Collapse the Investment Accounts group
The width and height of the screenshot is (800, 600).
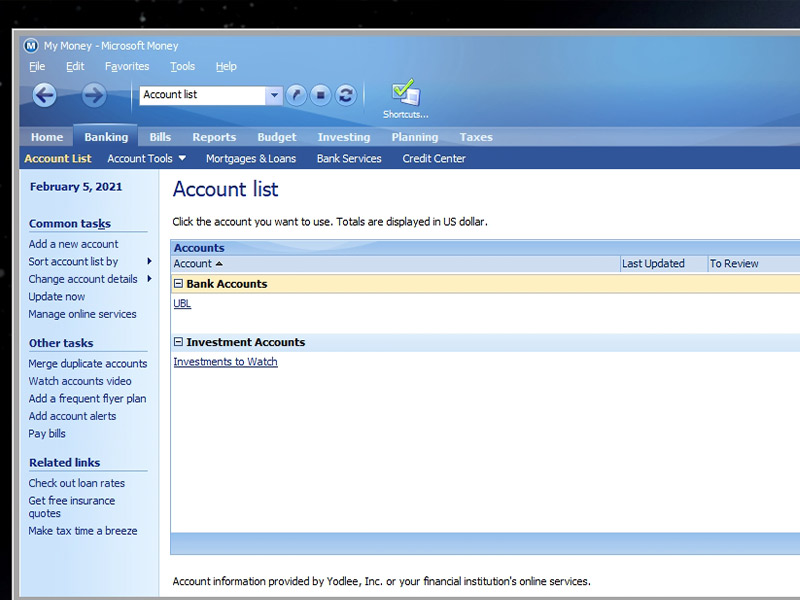point(178,341)
